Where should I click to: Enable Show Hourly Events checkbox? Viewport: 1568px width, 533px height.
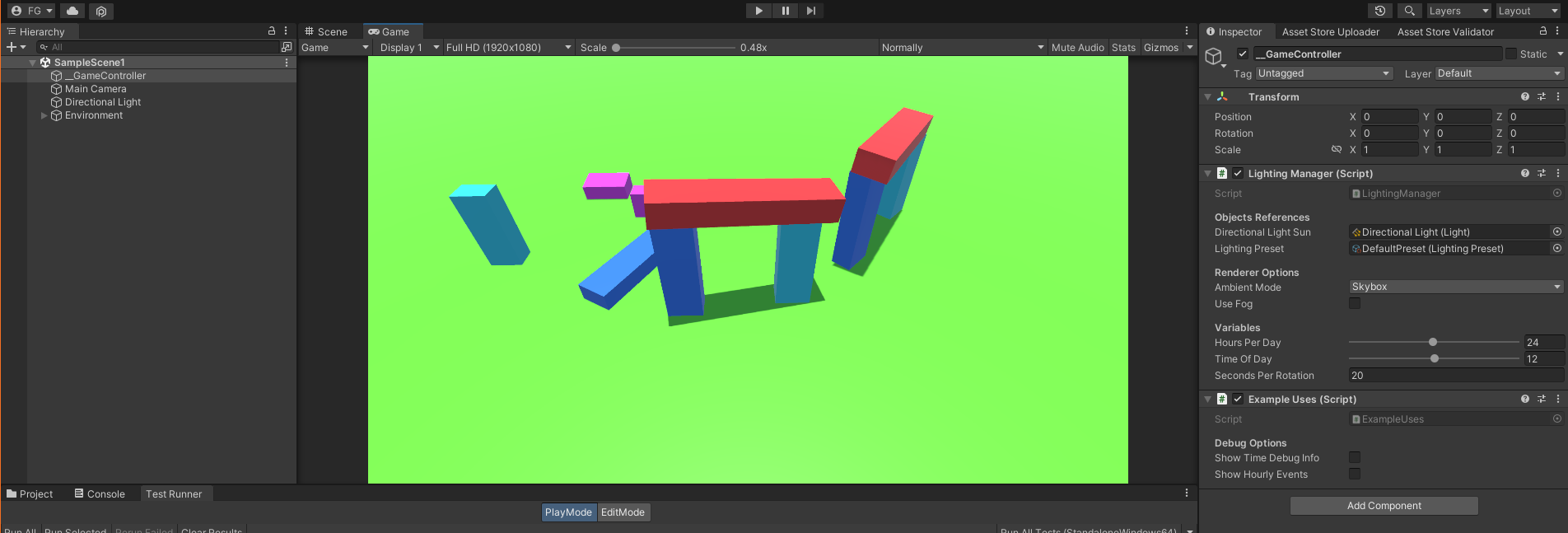(1355, 474)
